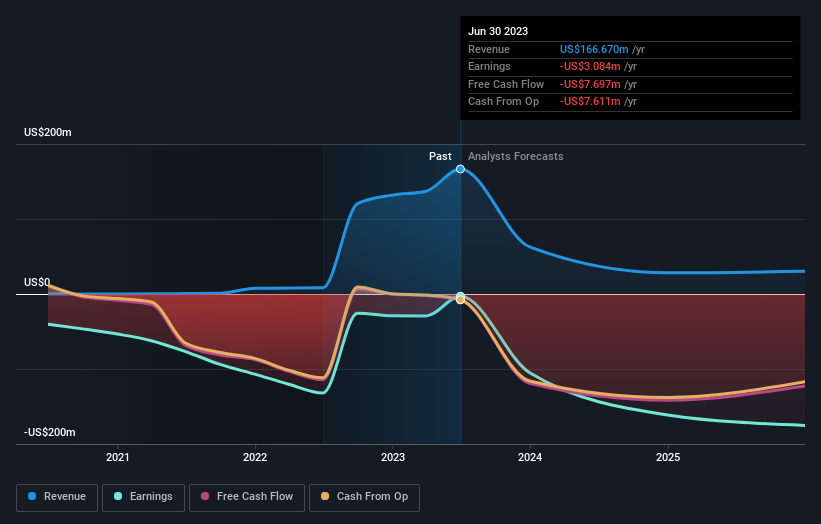This screenshot has width=821, height=524.
Task: Click the US$166.670m revenue value
Action: tap(594, 49)
